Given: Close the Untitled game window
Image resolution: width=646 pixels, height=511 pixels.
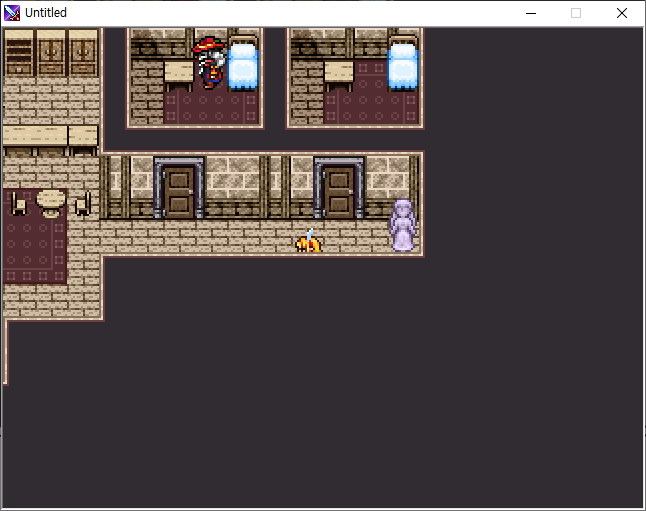Looking at the screenshot, I should (622, 13).
